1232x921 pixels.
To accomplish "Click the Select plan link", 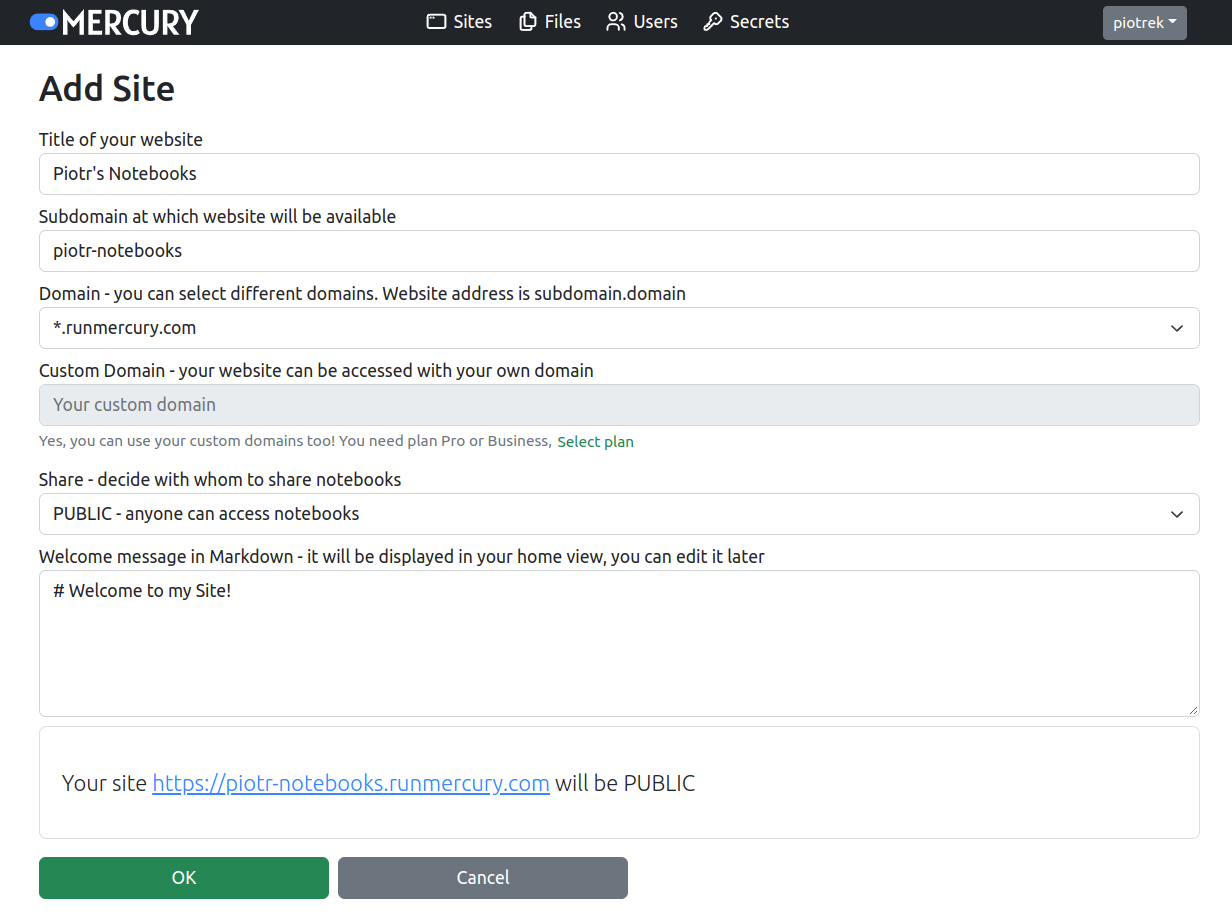I will coord(595,441).
